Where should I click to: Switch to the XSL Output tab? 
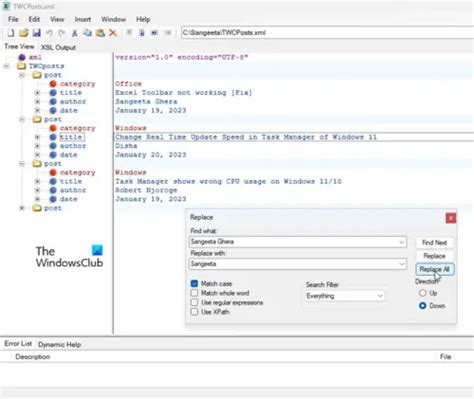pos(58,48)
